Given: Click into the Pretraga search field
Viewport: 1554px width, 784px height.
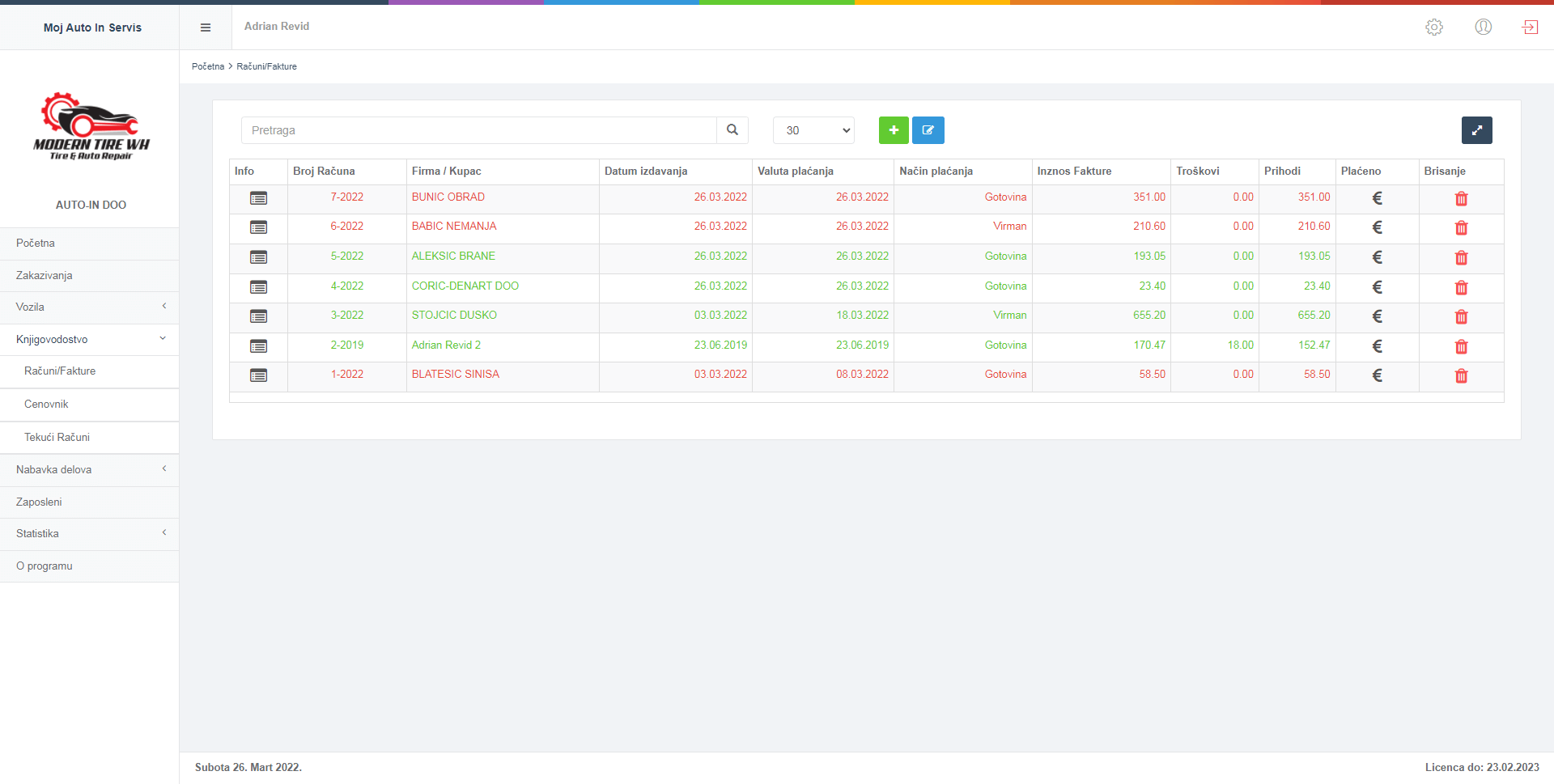Looking at the screenshot, I should click(478, 130).
